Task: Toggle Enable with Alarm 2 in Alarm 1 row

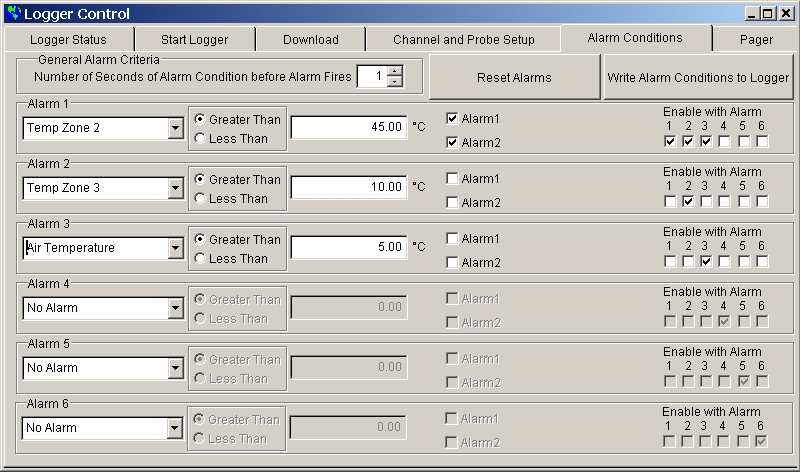Action: [688, 141]
